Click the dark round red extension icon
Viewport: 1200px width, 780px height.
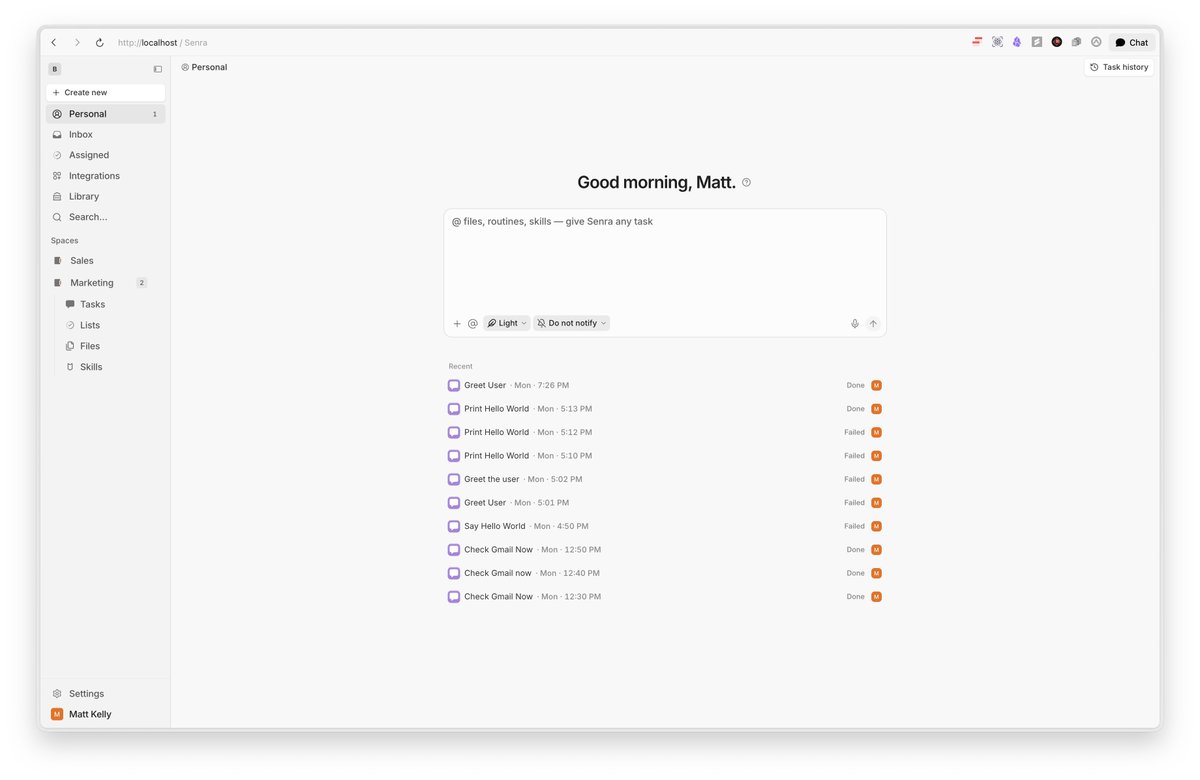(1057, 42)
